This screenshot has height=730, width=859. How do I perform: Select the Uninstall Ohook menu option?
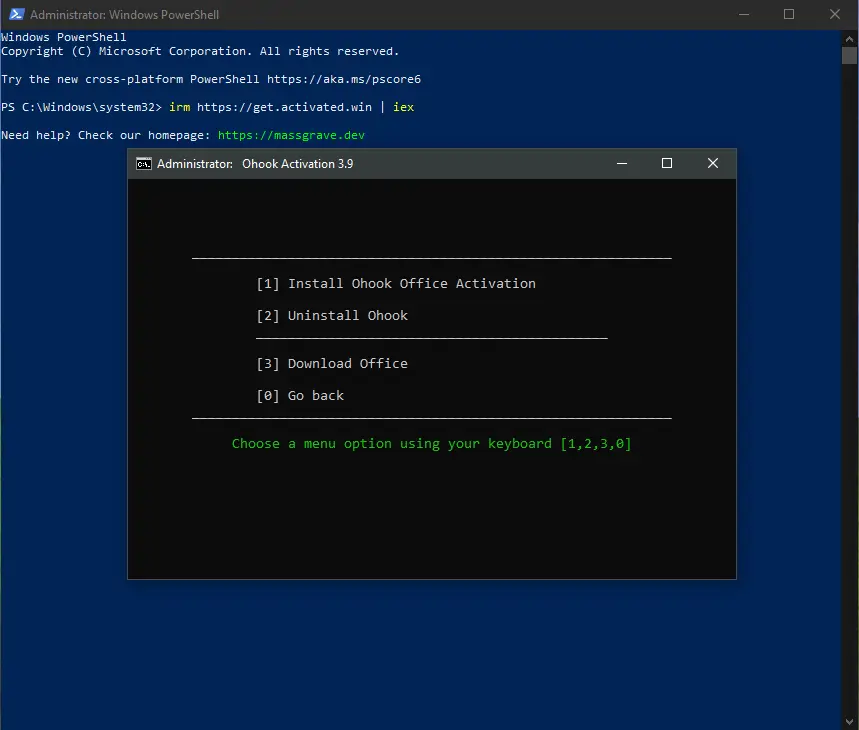(332, 316)
